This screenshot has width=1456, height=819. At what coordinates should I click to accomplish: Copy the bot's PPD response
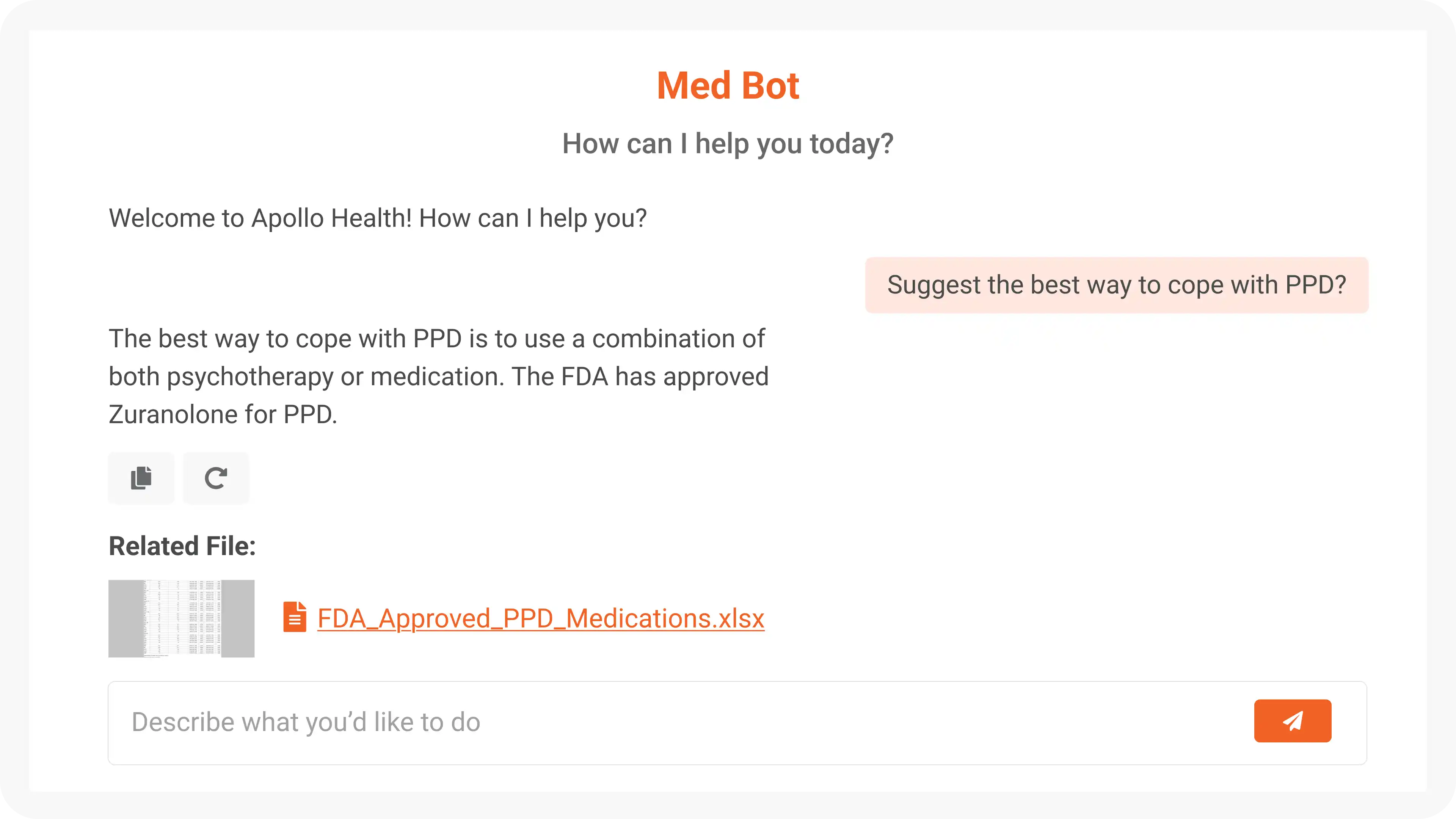(x=141, y=478)
